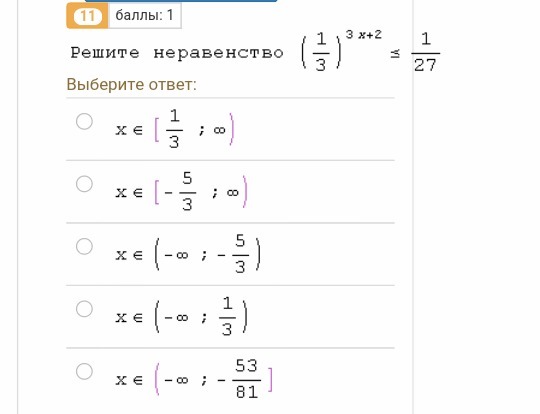
Task: Click the "Выберите ответ:" heading
Action: pyautogui.click(x=132, y=84)
